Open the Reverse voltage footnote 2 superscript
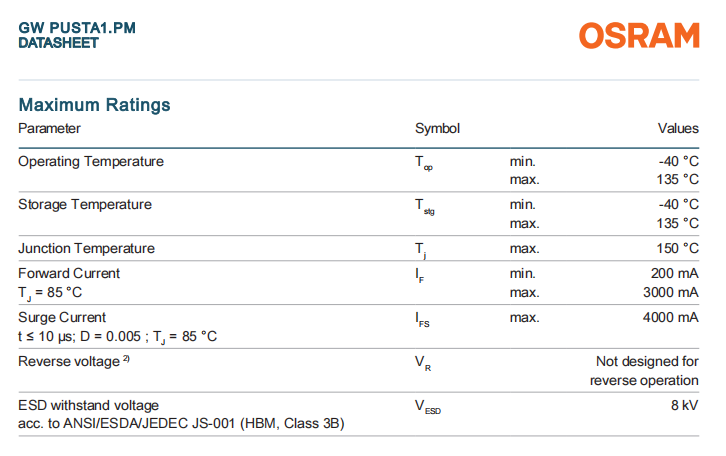Viewport: 726px width, 456px height. (x=126, y=359)
